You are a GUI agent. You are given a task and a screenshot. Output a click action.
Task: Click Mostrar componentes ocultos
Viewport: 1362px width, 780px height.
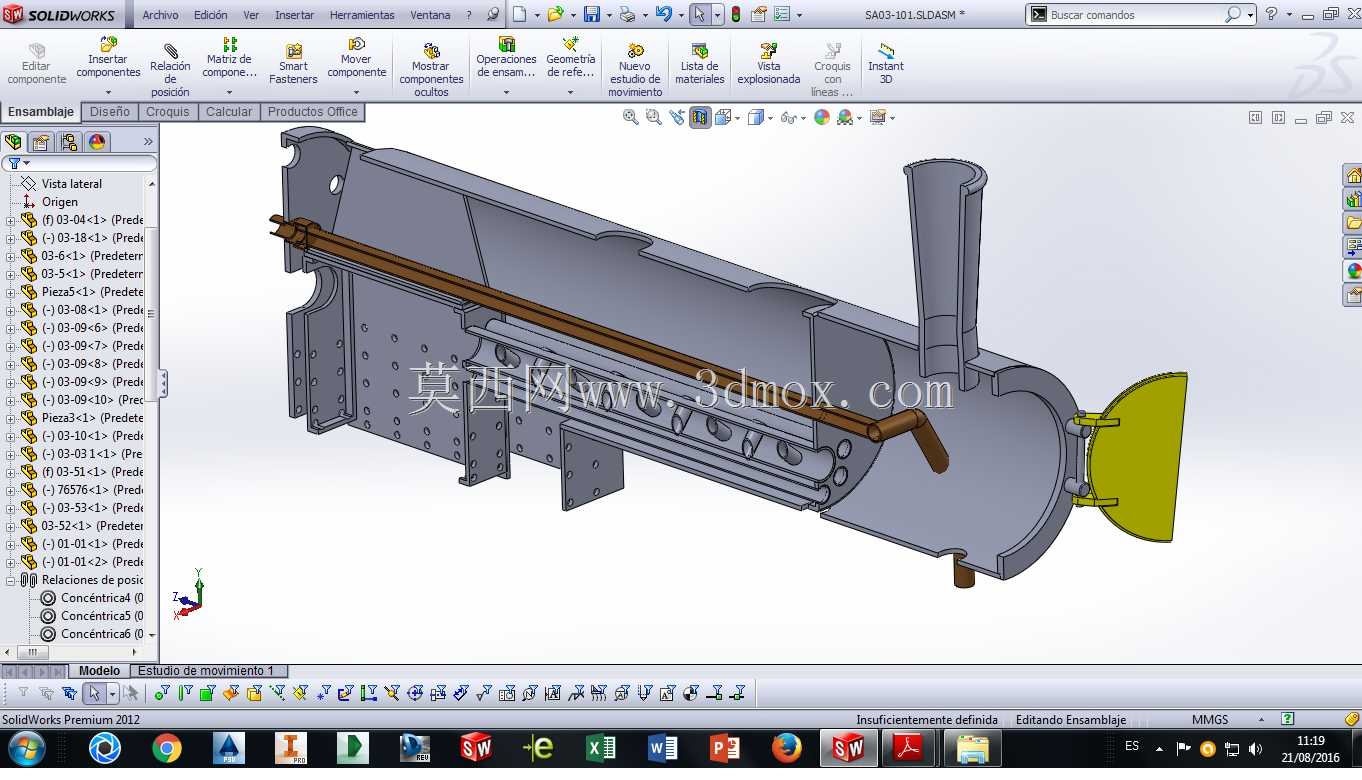[x=431, y=70]
